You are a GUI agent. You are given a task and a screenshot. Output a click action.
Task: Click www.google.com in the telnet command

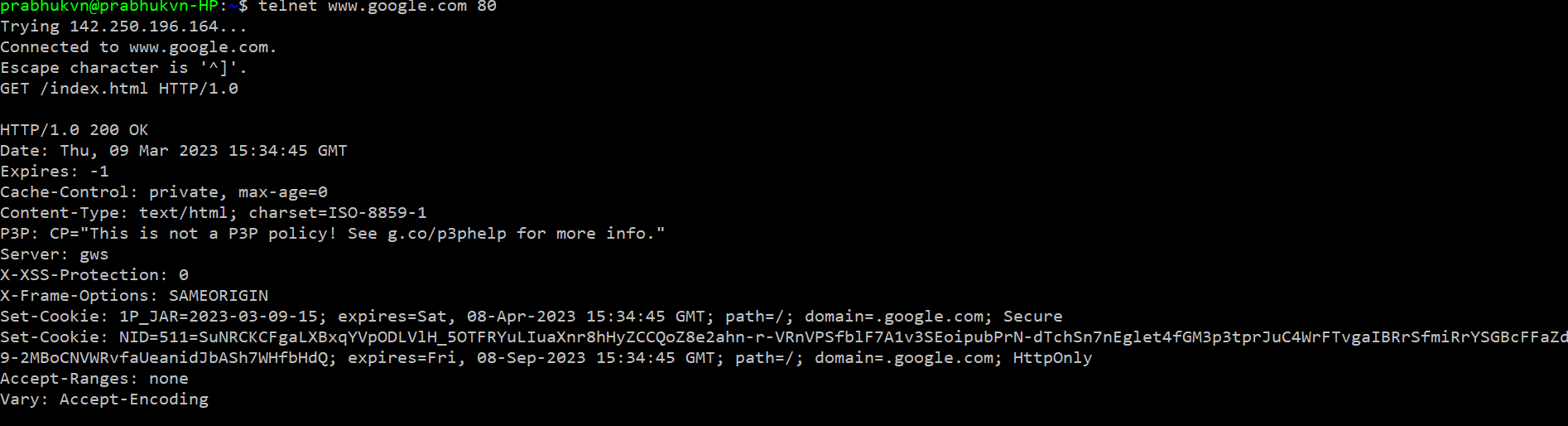[397, 7]
